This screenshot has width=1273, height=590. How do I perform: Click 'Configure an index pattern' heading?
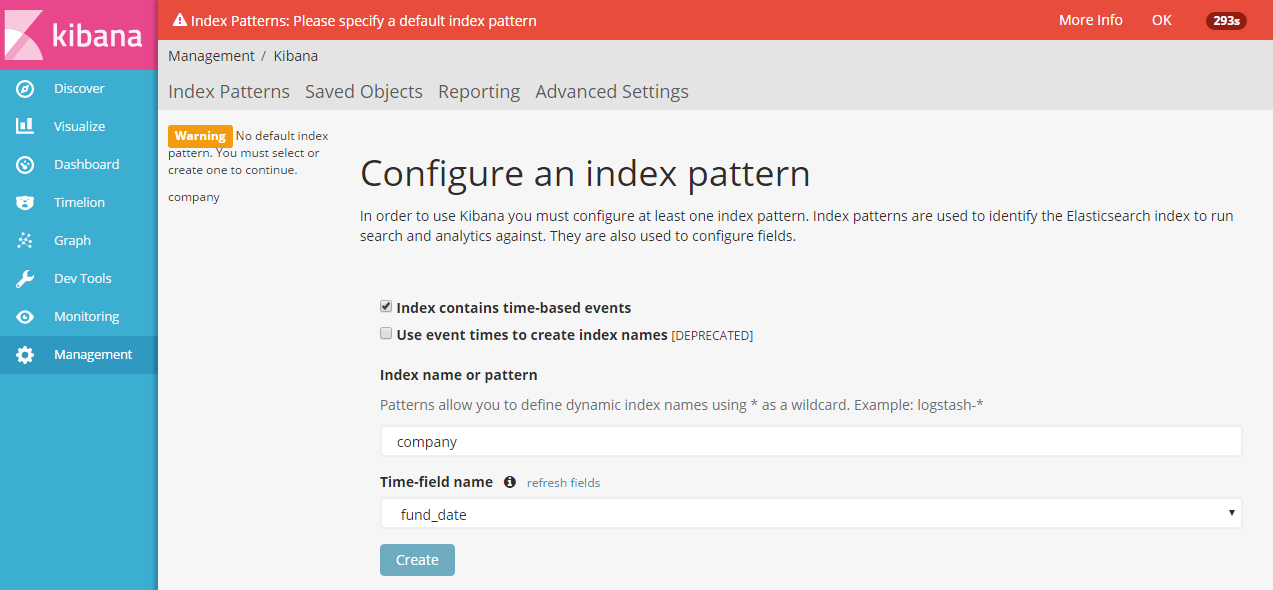pyautogui.click(x=585, y=174)
